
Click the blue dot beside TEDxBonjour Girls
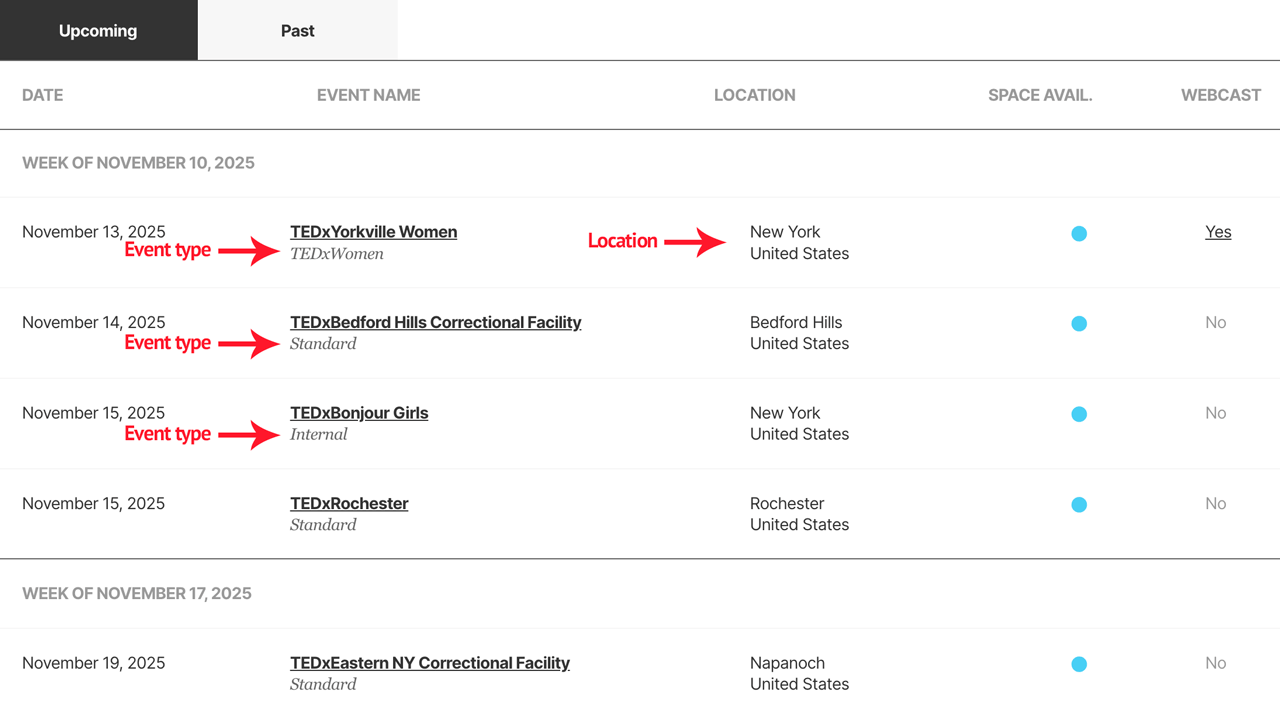1079,414
